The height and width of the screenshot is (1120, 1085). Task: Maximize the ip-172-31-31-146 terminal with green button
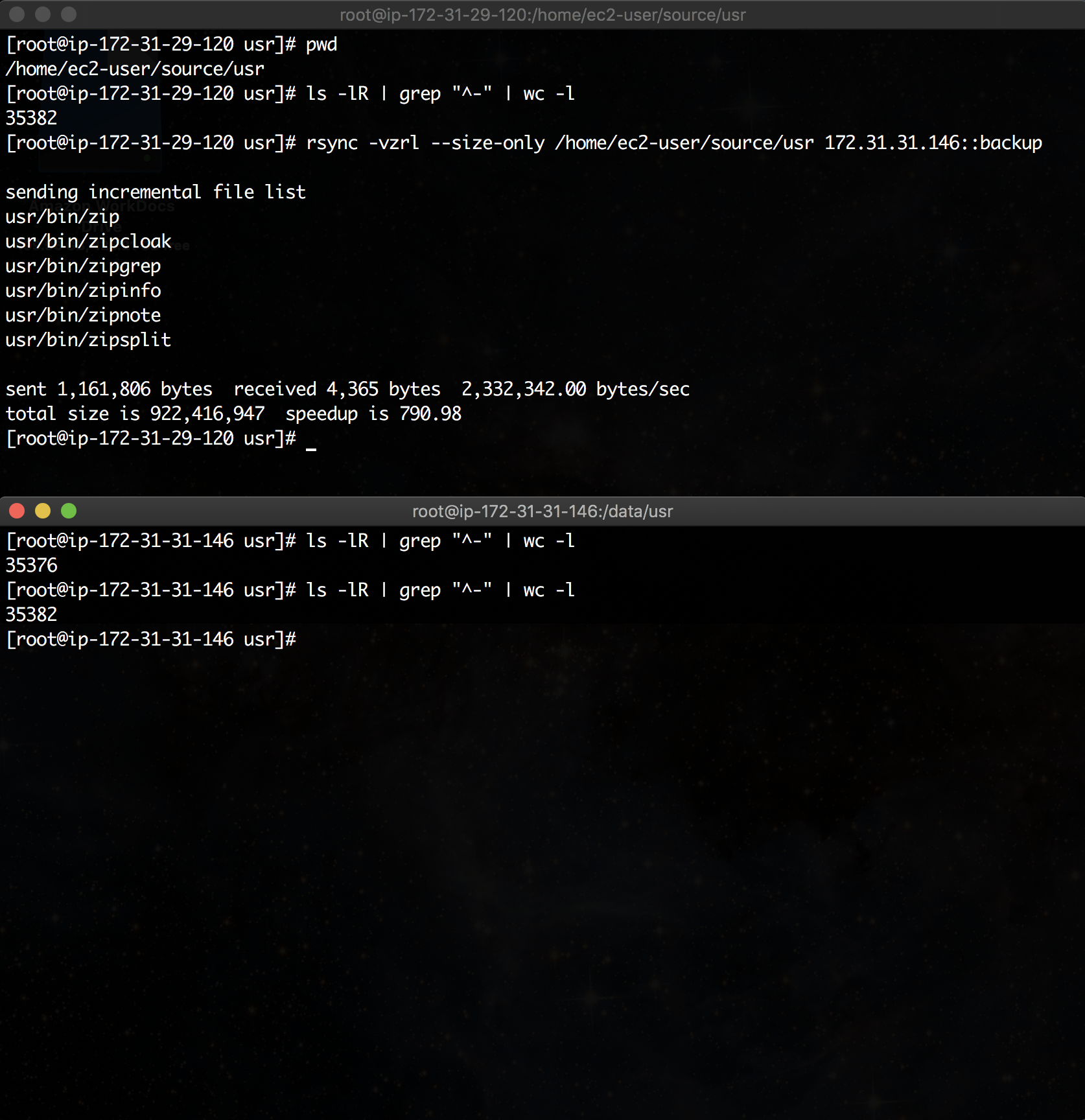click(x=69, y=511)
